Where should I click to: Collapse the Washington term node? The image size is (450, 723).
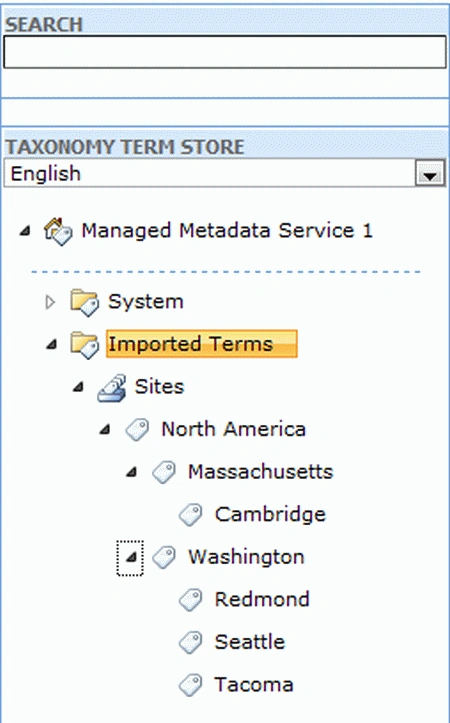[x=130, y=558]
